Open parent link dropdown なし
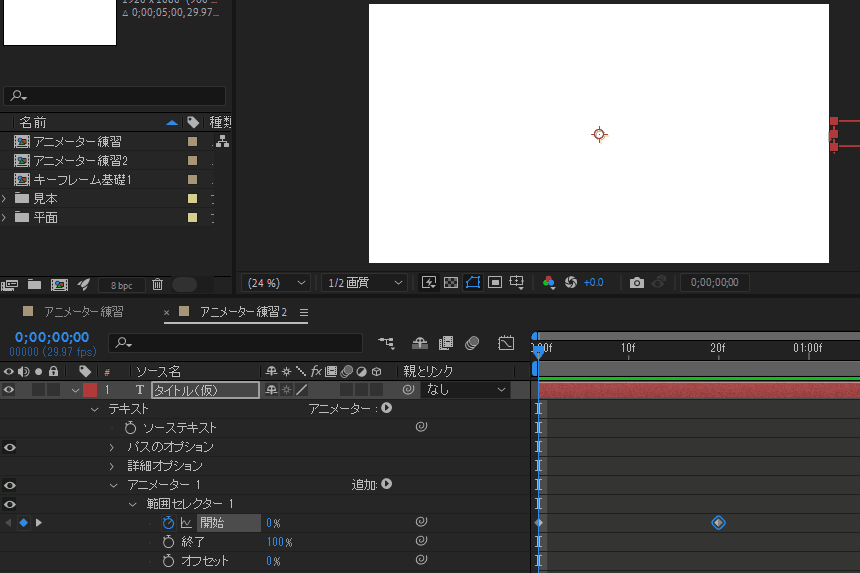The image size is (860, 573). [465, 390]
